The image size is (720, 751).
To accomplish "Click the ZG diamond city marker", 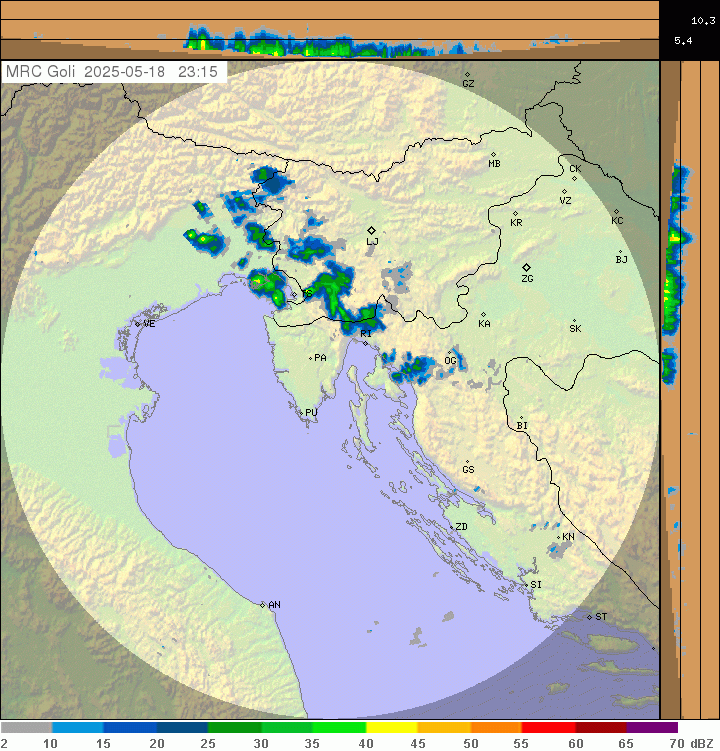I will [x=526, y=267].
